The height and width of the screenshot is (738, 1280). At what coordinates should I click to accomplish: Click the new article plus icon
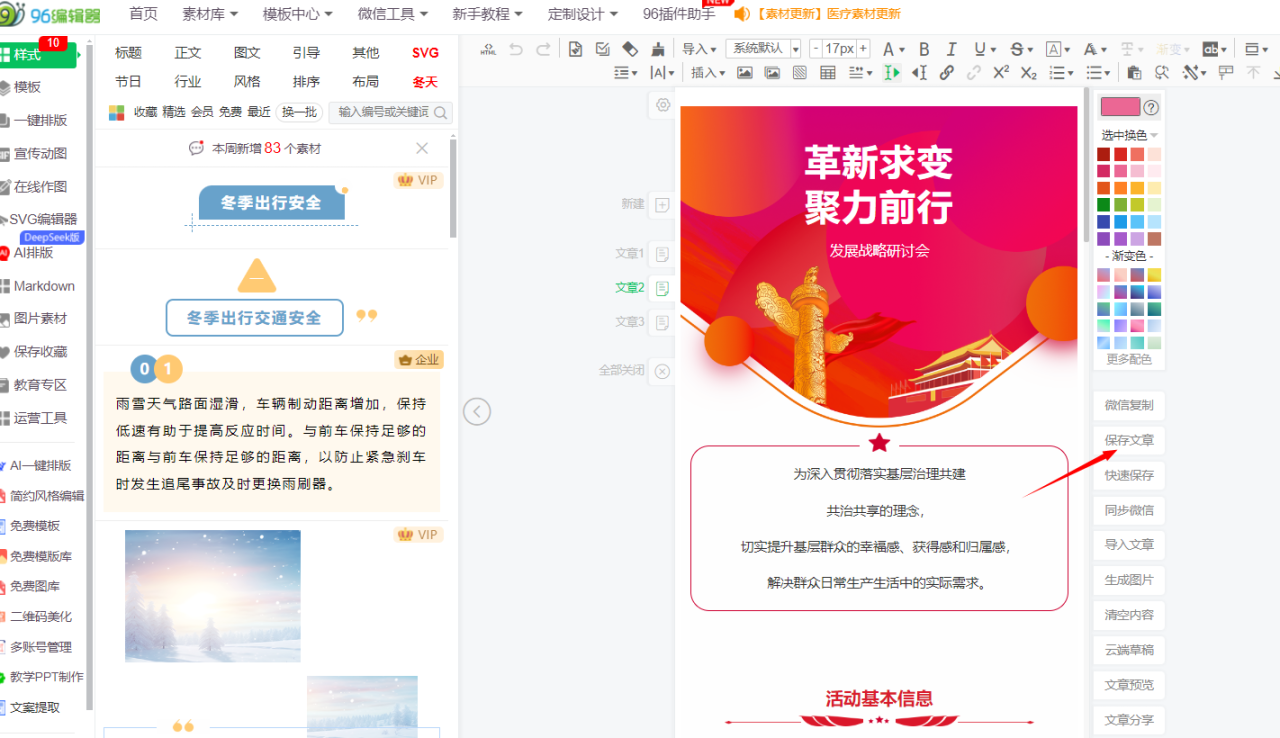tap(662, 205)
